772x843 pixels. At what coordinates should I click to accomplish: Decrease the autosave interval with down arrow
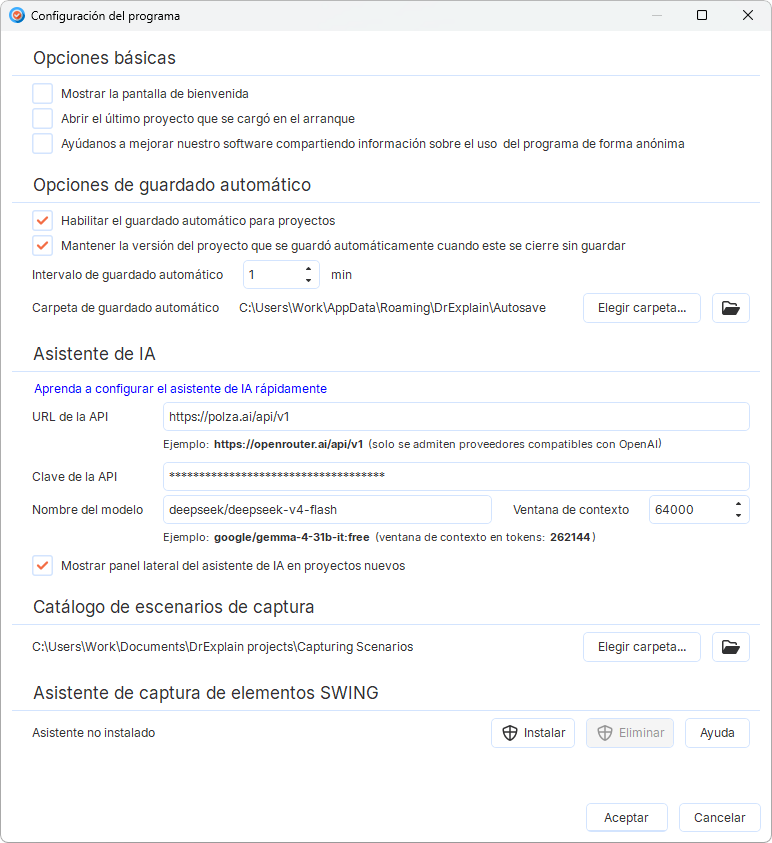click(309, 280)
